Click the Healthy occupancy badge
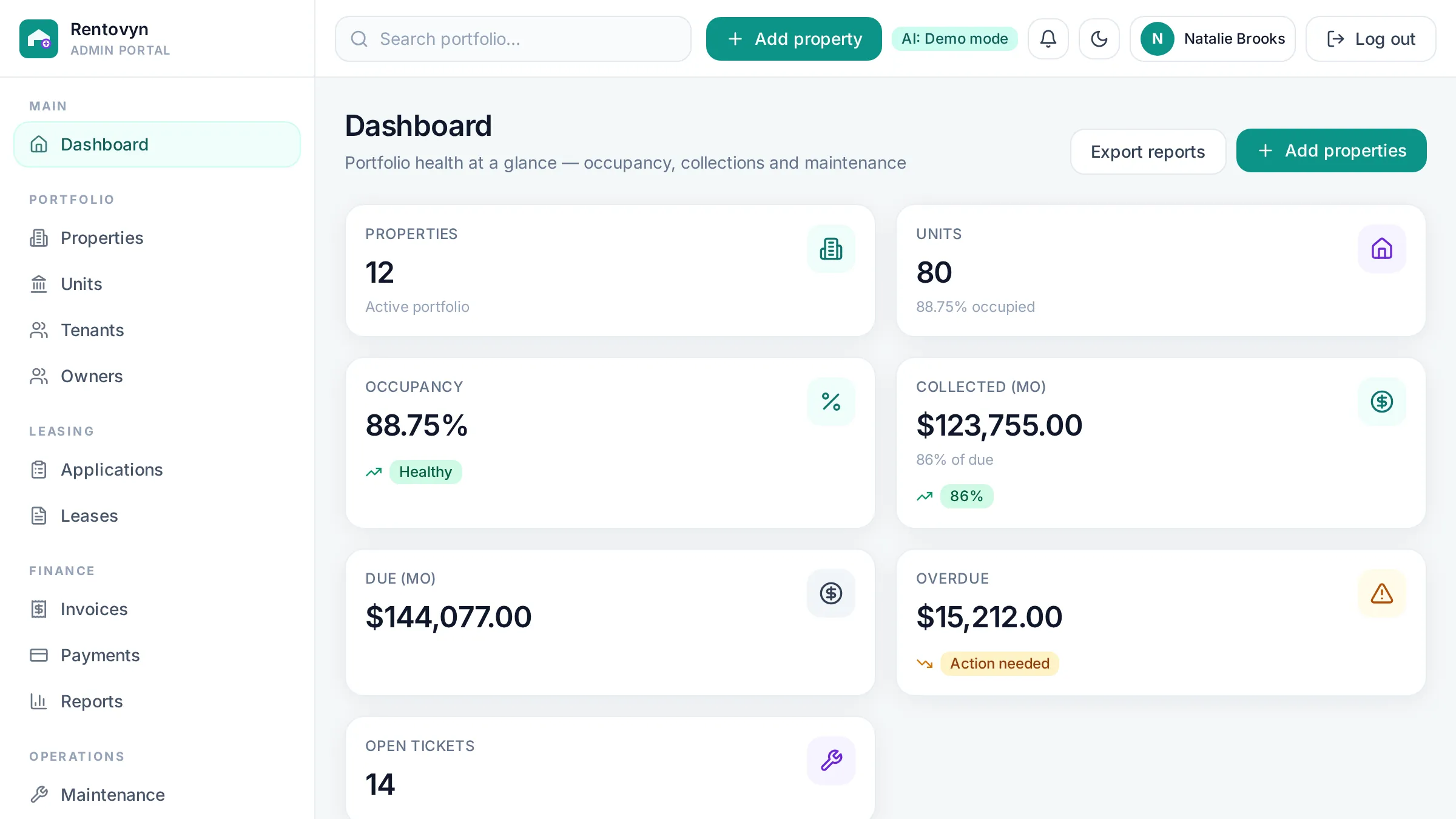Image resolution: width=1456 pixels, height=819 pixels. click(425, 472)
